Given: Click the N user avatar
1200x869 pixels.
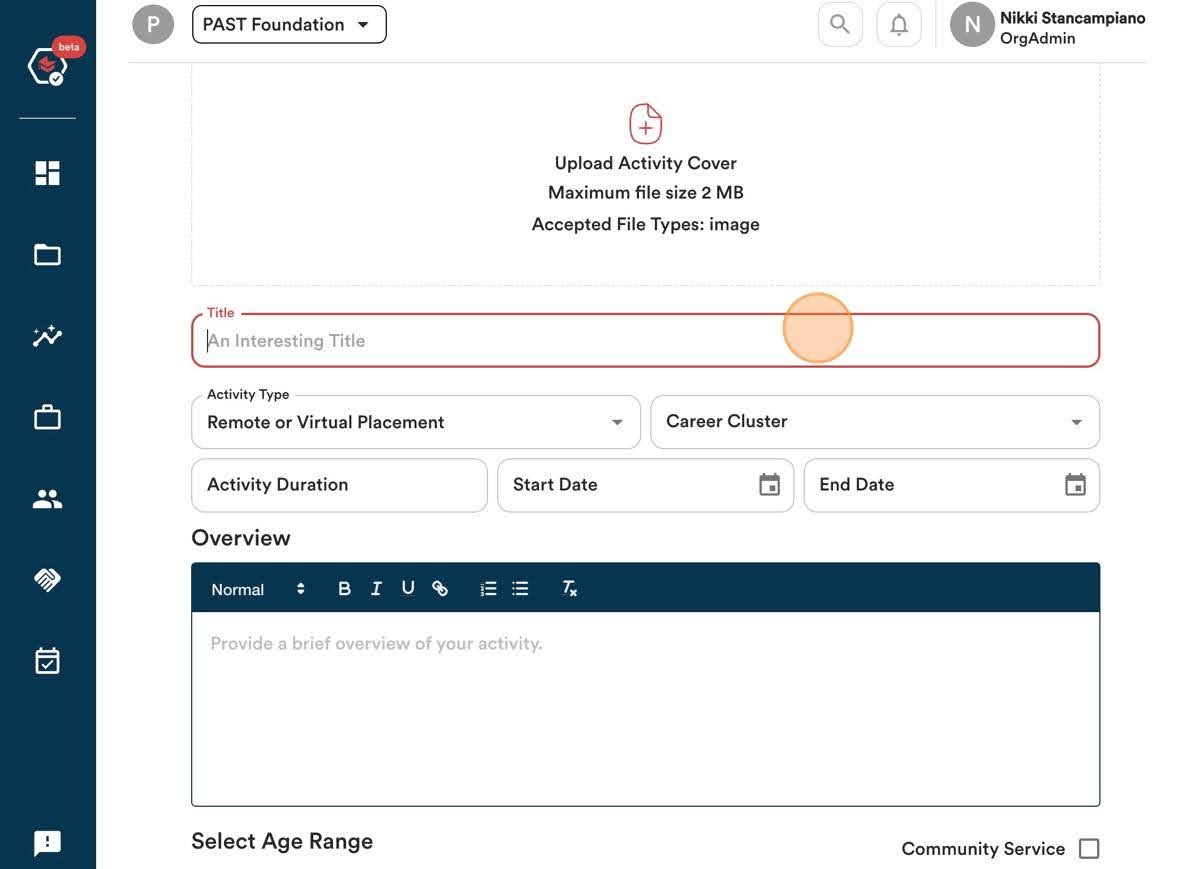Looking at the screenshot, I should (x=972, y=24).
